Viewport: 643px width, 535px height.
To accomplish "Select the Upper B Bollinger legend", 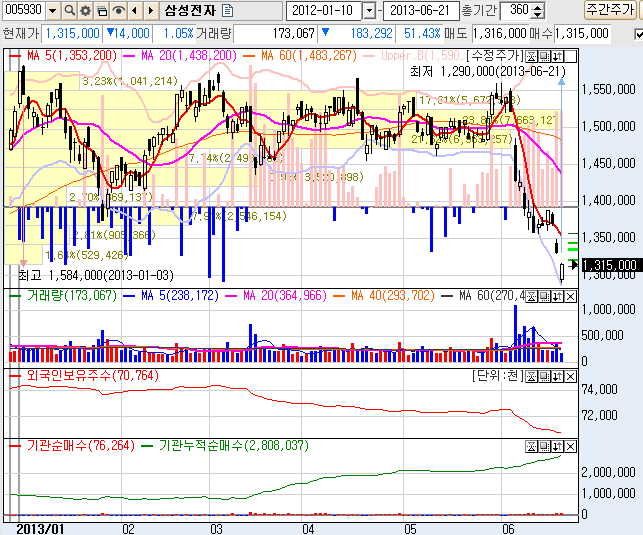I will 413,55.
